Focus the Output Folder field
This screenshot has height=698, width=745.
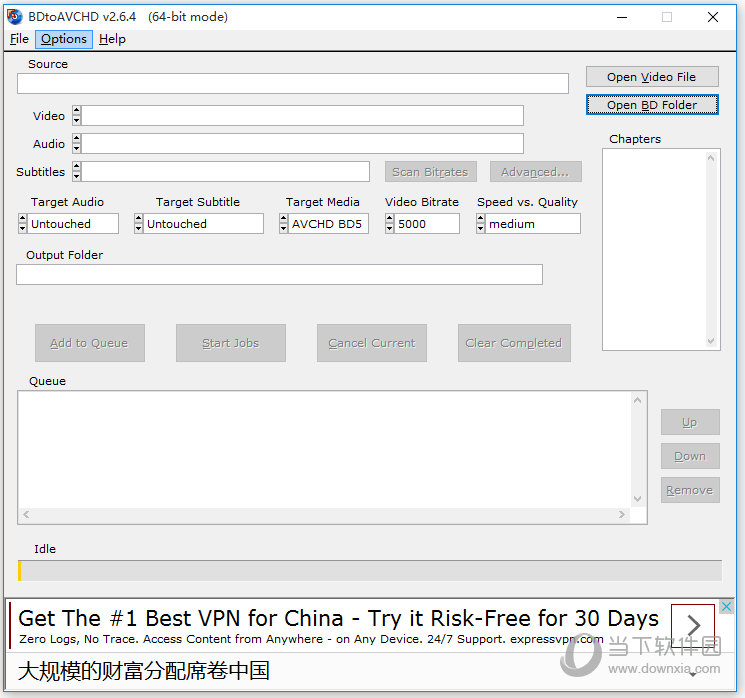[279, 275]
